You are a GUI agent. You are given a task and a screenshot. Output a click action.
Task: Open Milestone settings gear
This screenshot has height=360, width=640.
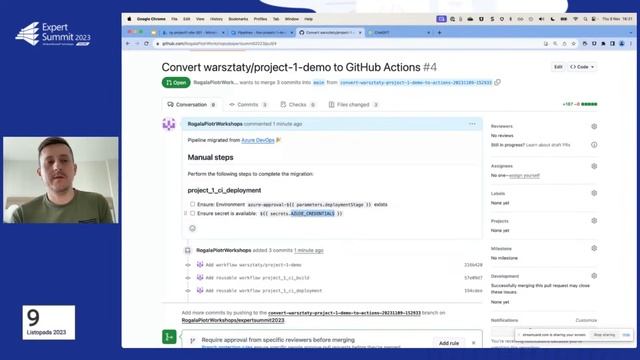click(x=594, y=248)
